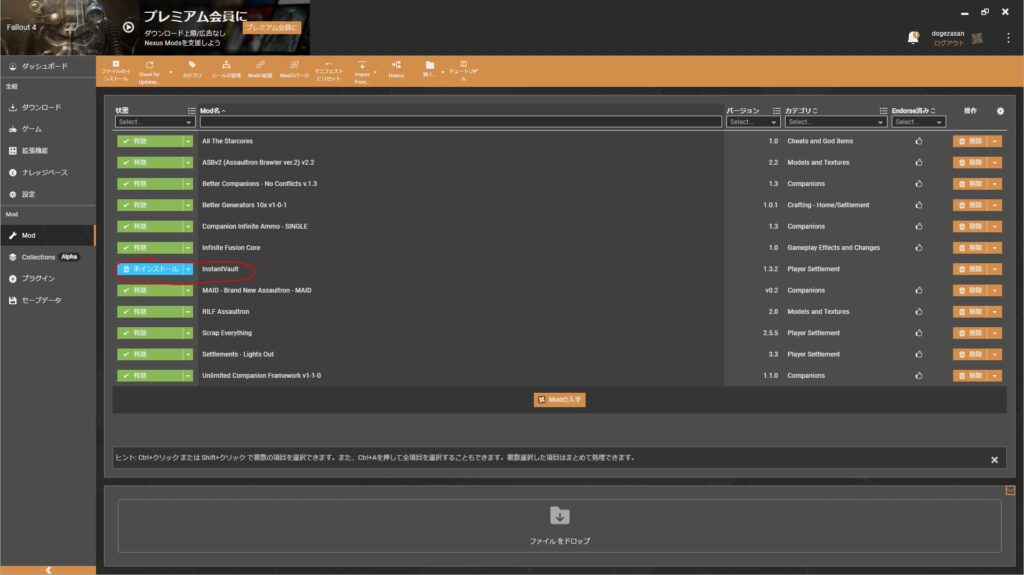Open the notifications bell icon
The height and width of the screenshot is (575, 1024).
pos(913,38)
